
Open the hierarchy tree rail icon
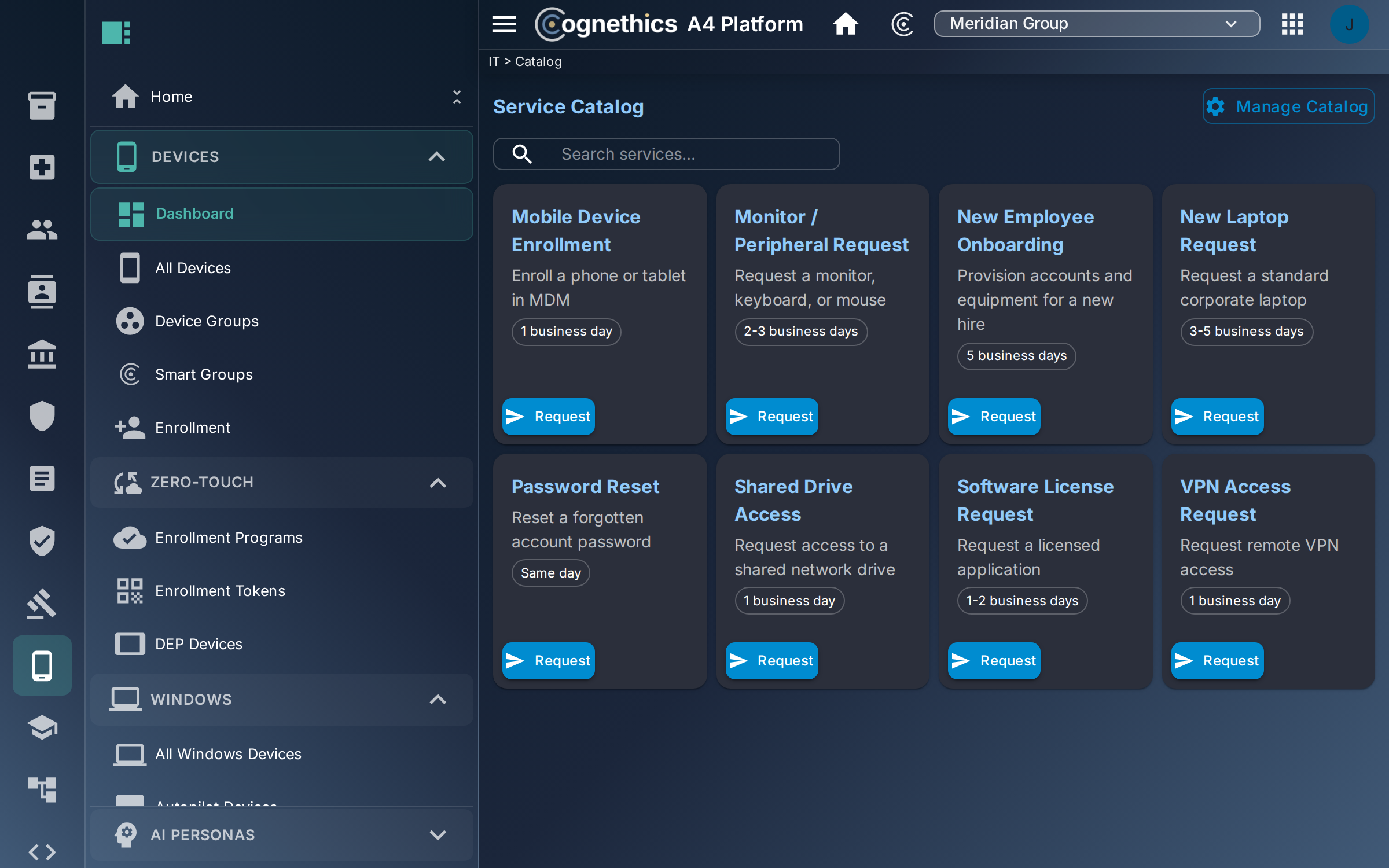(x=42, y=789)
